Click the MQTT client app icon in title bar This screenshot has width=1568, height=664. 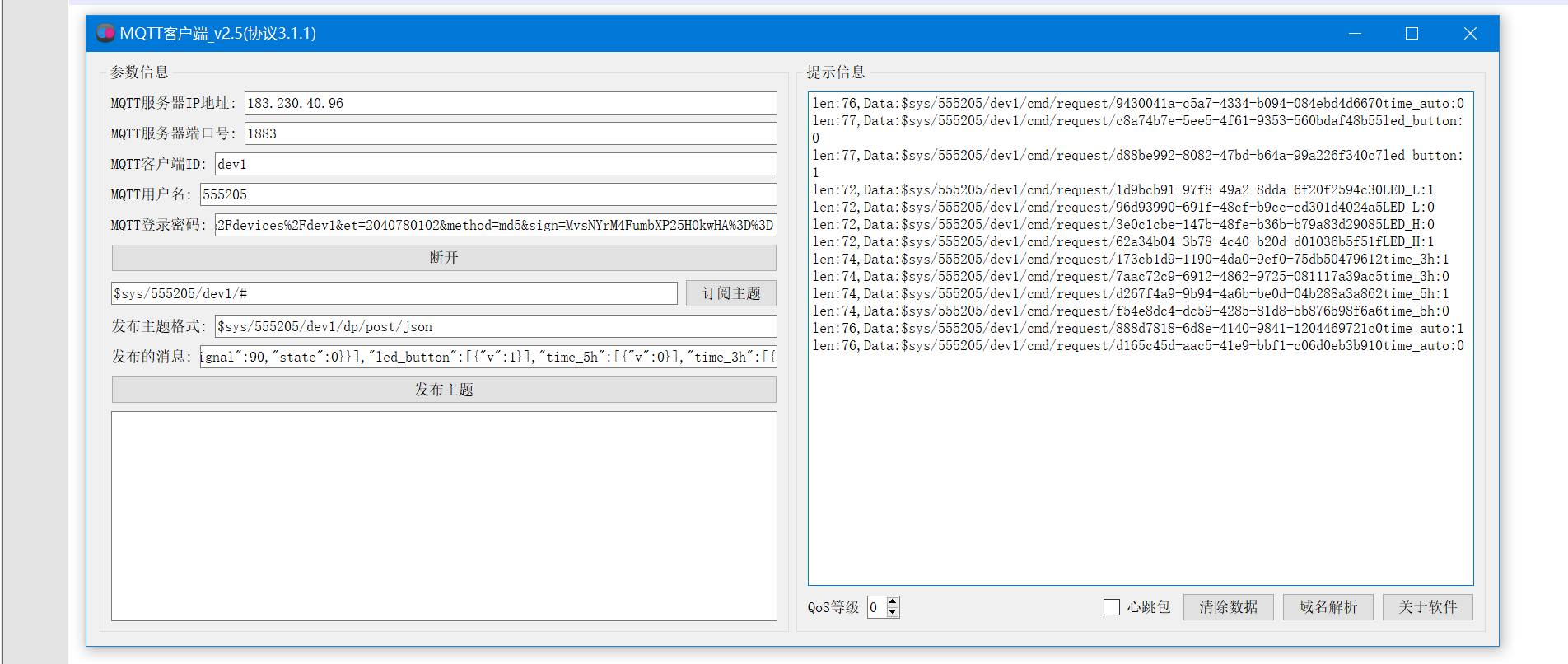coord(105,33)
